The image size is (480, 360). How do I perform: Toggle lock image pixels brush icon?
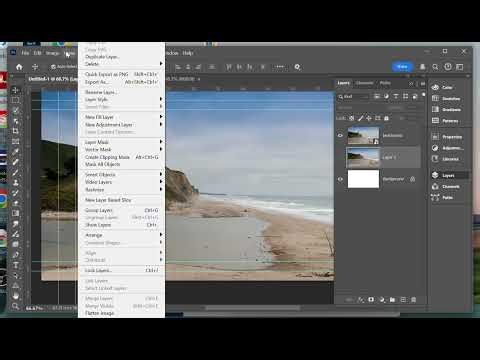pos(360,118)
